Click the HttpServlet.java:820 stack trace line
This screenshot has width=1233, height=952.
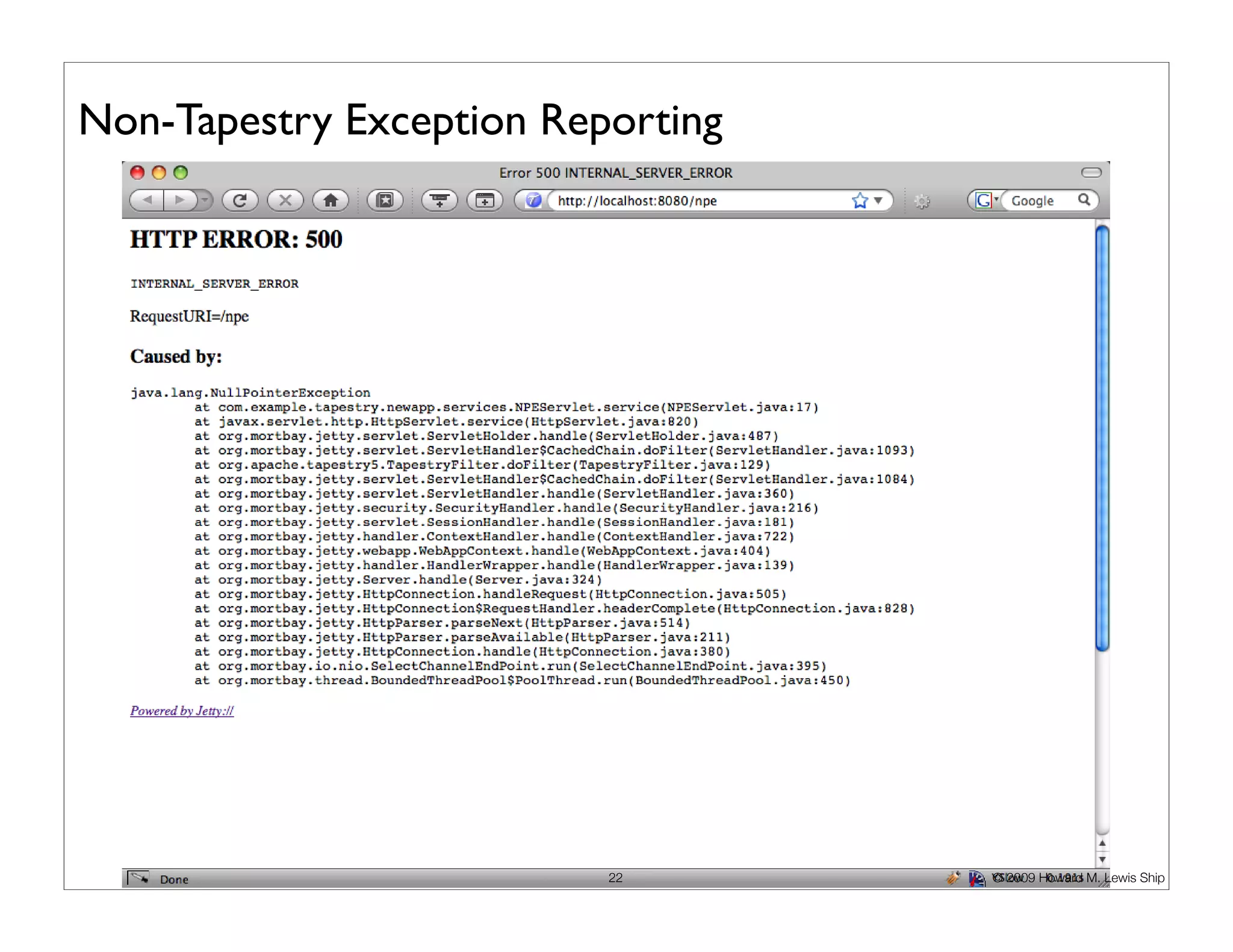point(446,422)
